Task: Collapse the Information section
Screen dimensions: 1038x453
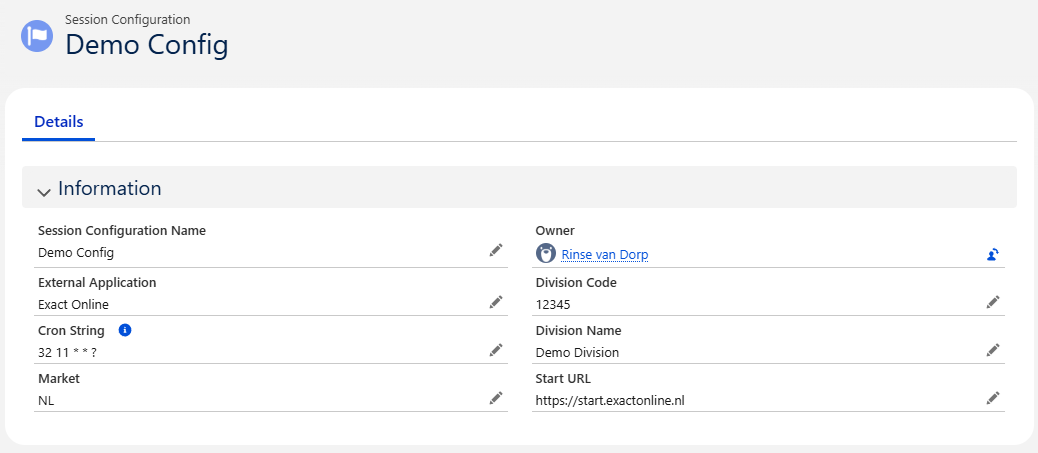Action: (44, 192)
